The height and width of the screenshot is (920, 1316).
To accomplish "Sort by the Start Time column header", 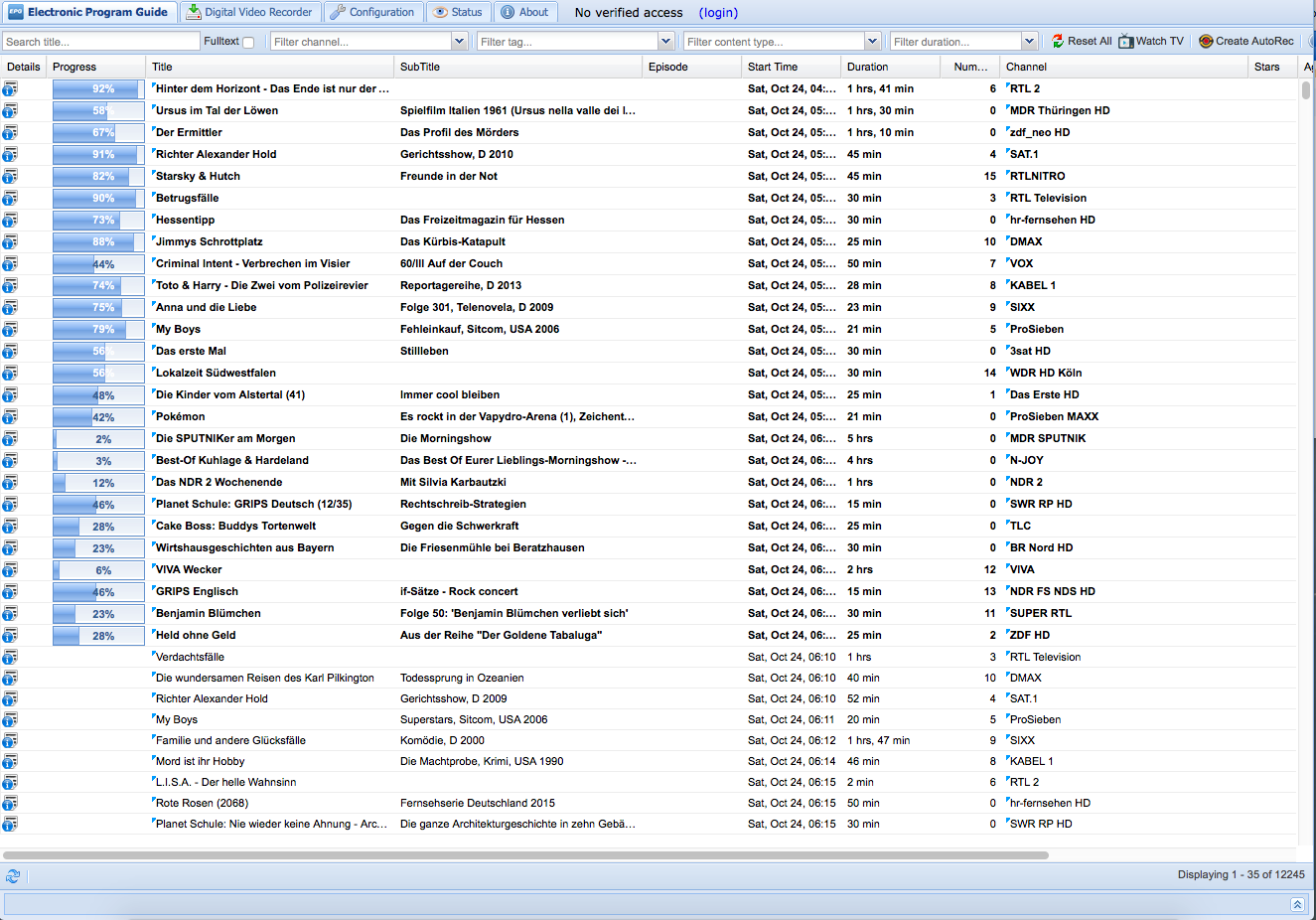I will click(773, 67).
